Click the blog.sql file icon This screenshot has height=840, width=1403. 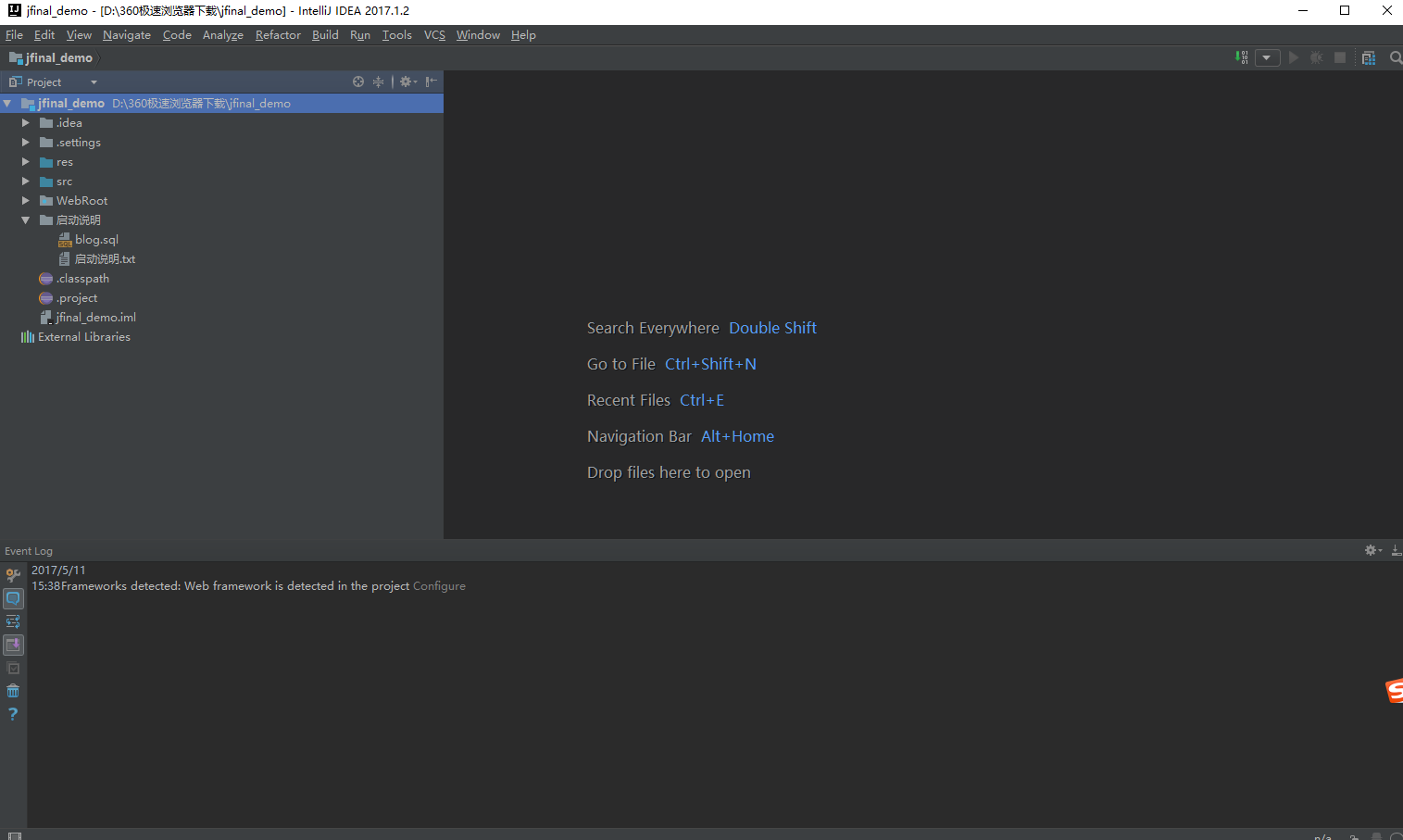point(65,240)
